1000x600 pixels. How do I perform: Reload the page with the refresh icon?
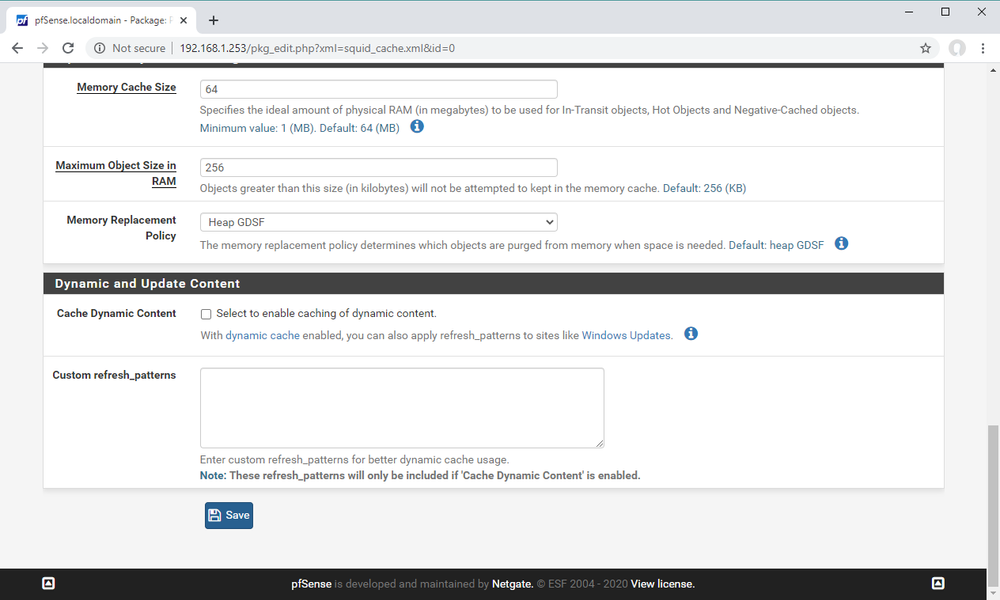pos(67,47)
